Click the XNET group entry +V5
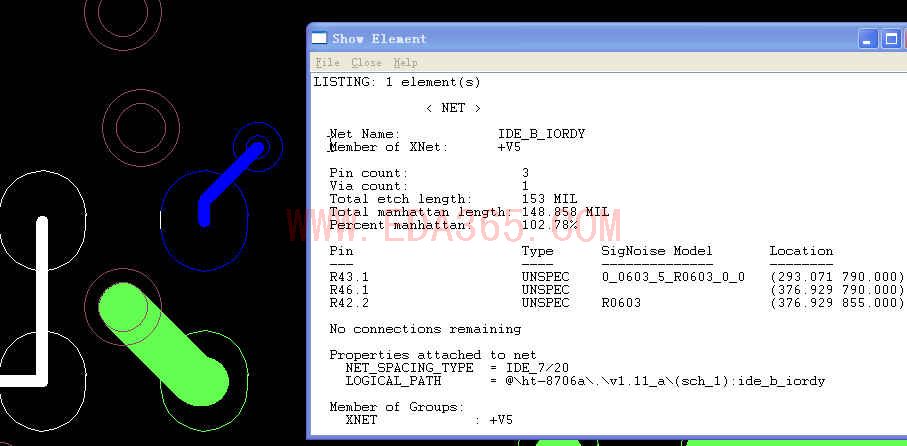The height and width of the screenshot is (446, 907). click(x=501, y=420)
